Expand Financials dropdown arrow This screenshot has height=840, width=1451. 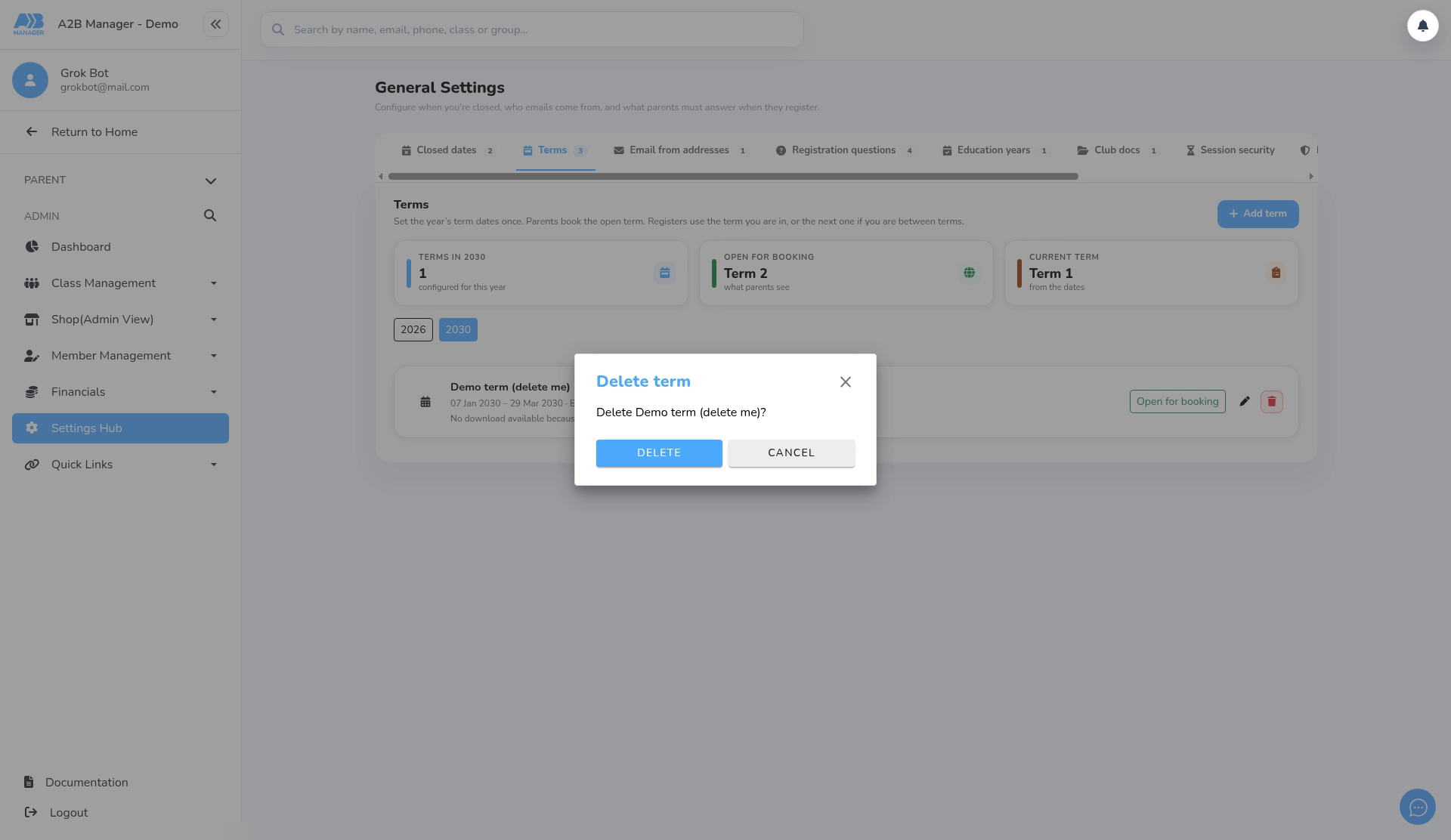[x=214, y=392]
